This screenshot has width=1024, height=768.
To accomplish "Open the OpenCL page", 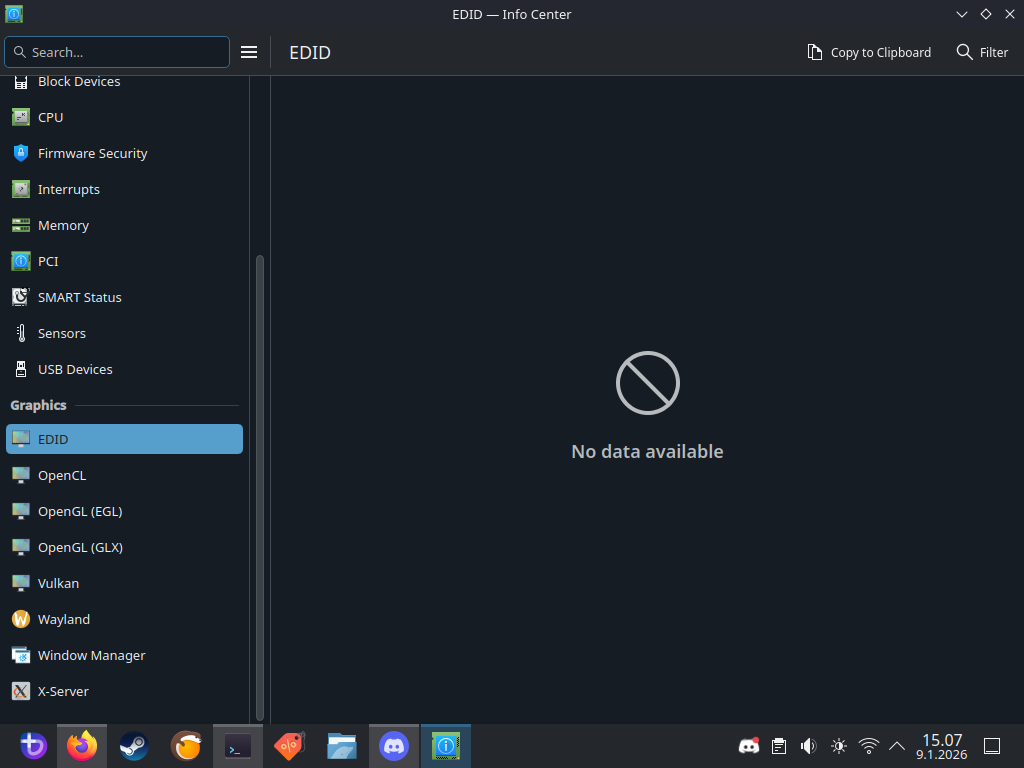I will tap(124, 475).
